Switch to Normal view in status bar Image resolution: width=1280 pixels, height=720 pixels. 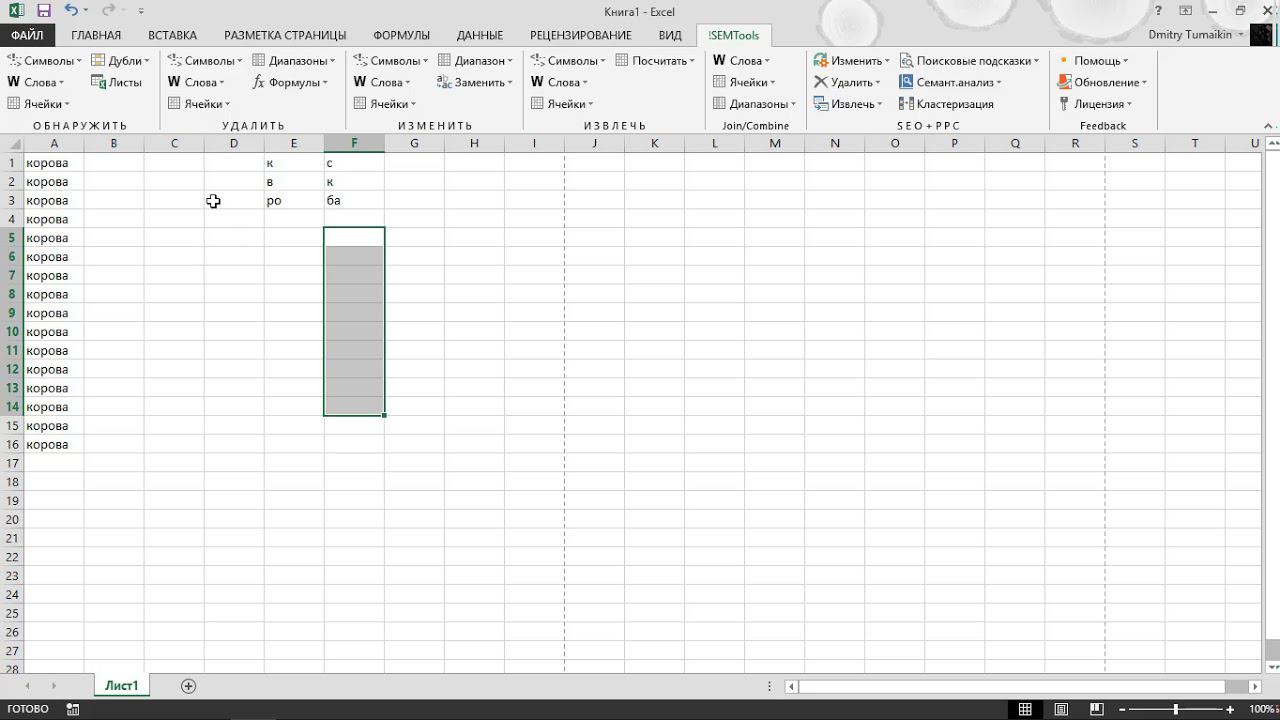1025,709
